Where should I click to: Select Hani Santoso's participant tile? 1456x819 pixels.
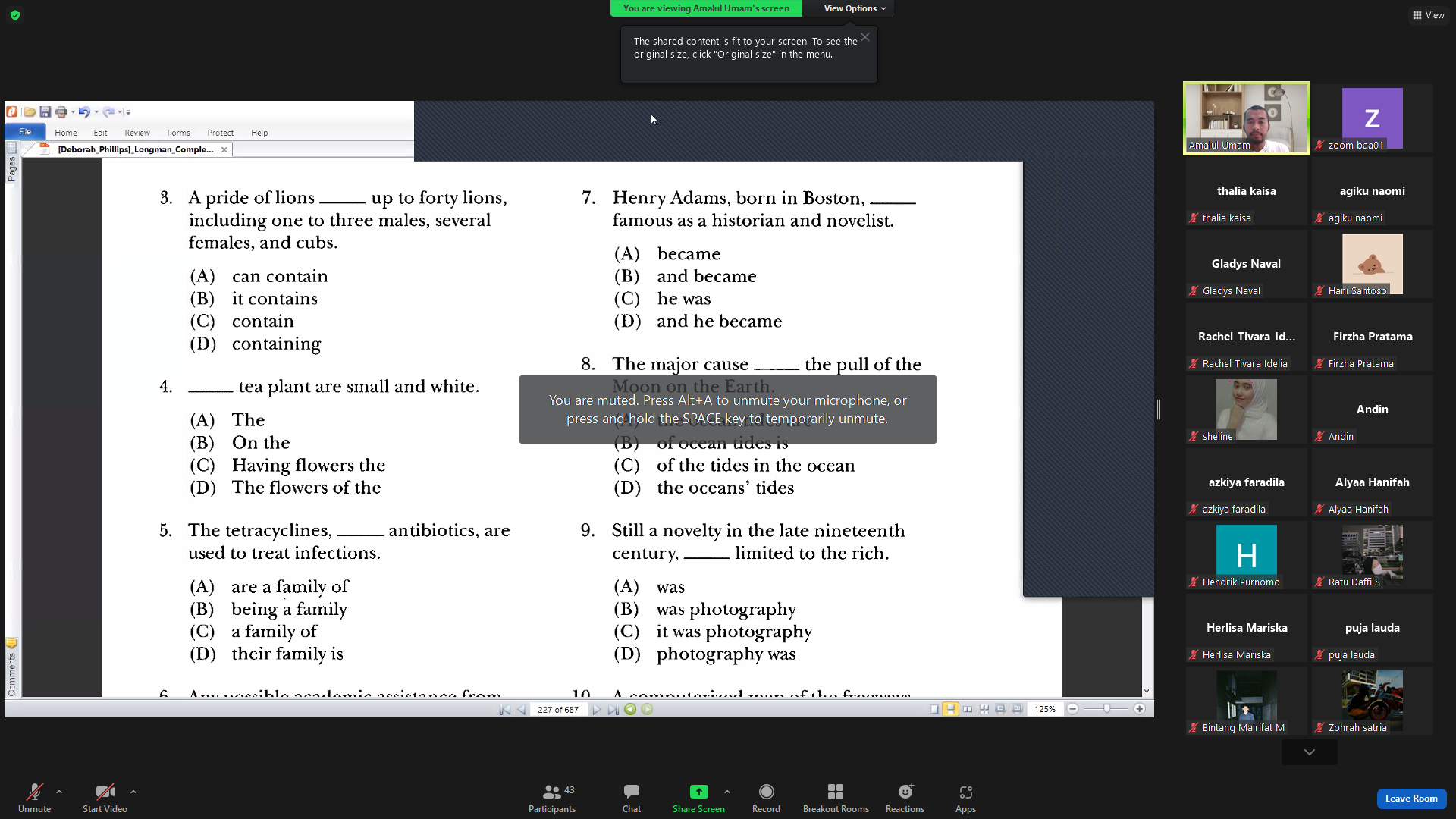click(x=1373, y=264)
